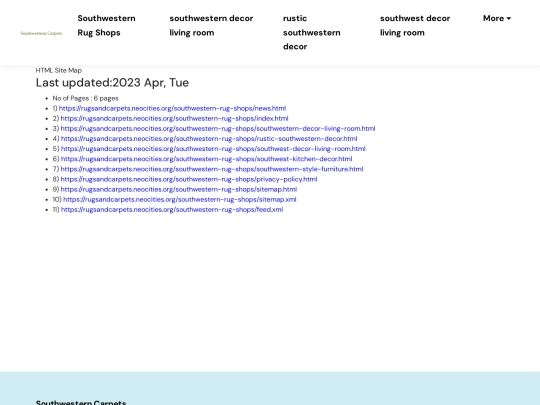
Task: Follow link to rustic-southwestern-decor.html
Action: (209, 138)
